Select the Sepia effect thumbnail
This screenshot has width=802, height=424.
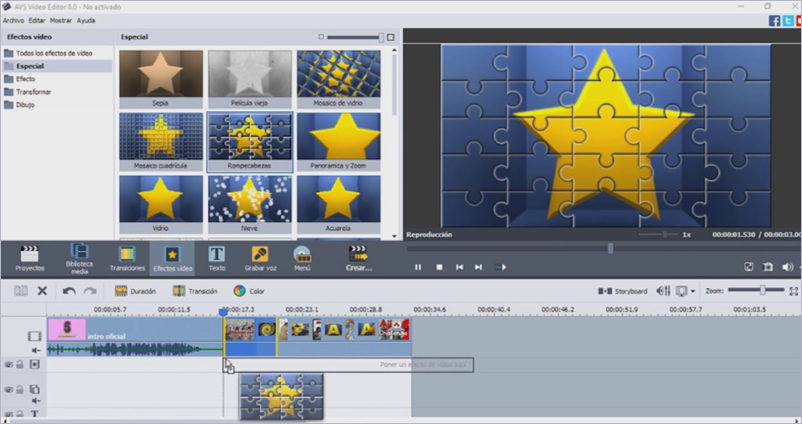coord(161,79)
